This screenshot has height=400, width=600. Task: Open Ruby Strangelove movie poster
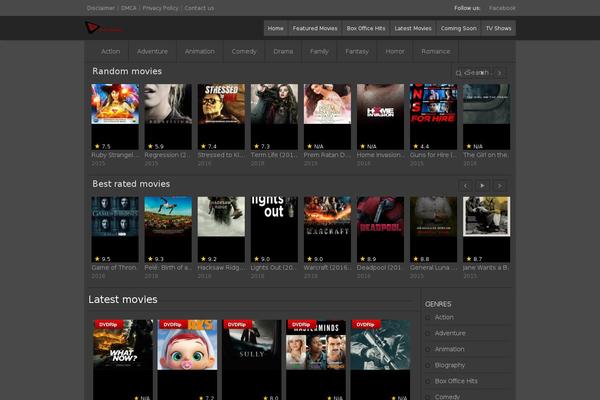[x=115, y=116]
